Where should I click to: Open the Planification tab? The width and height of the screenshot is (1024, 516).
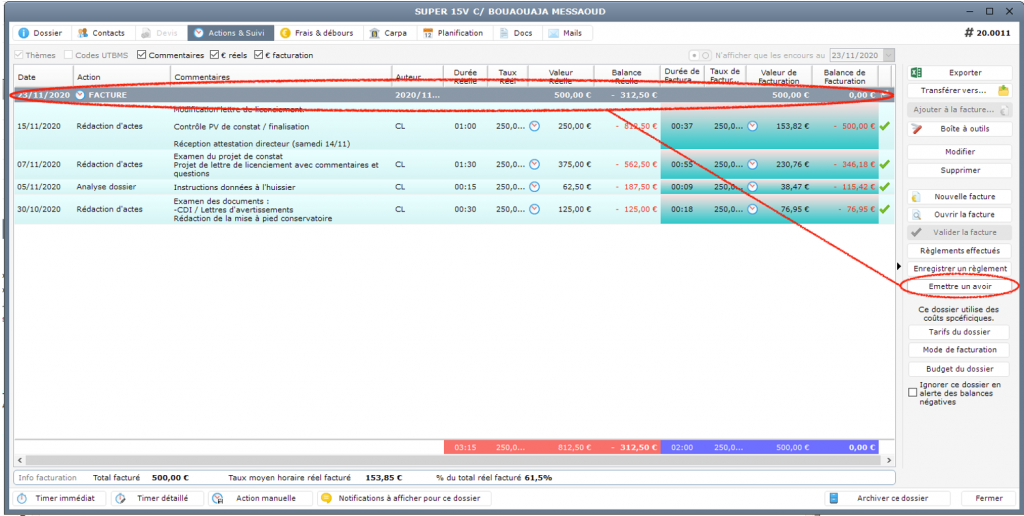click(453, 33)
